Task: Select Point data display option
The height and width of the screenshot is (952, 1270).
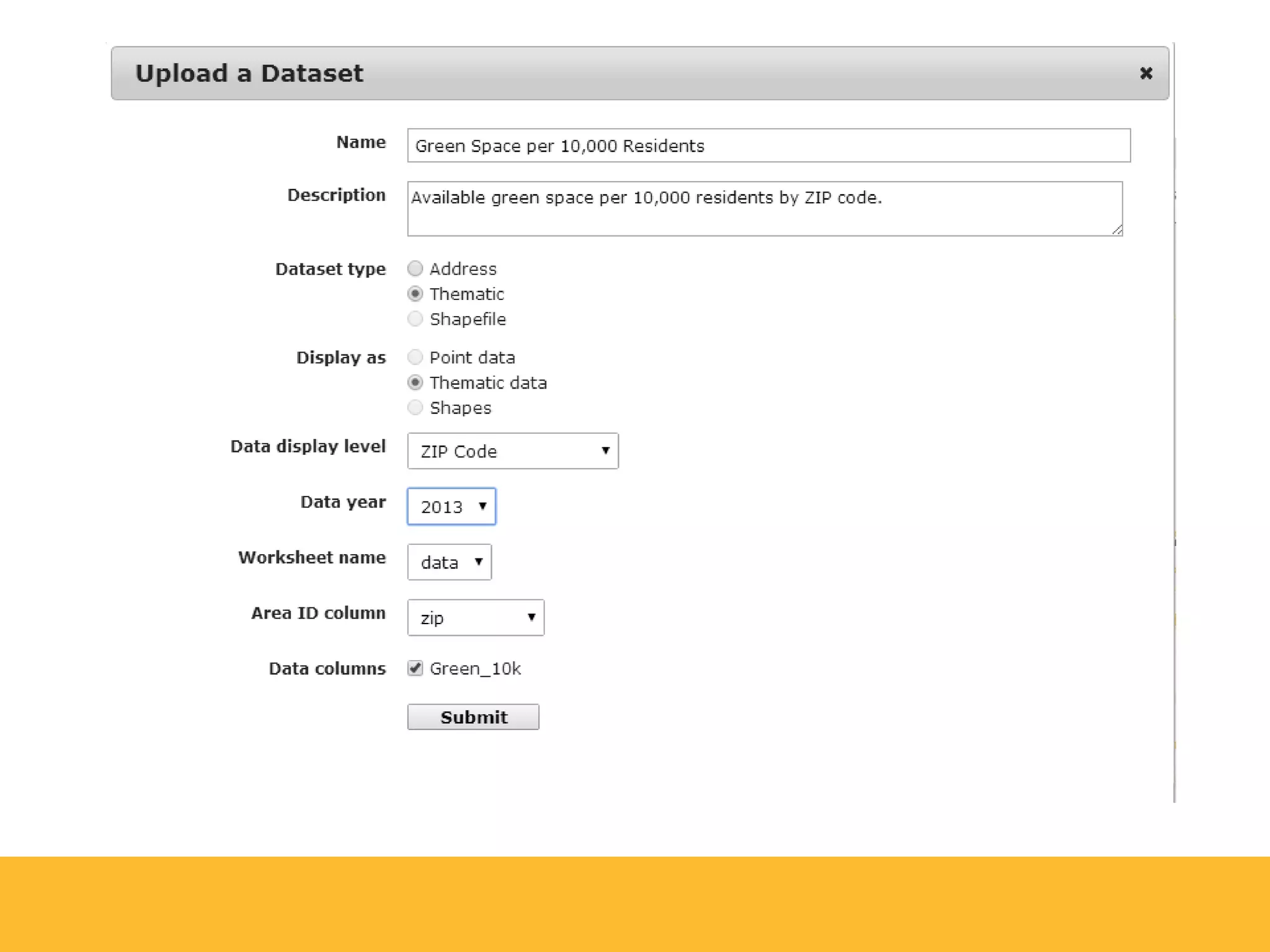Action: (x=415, y=358)
